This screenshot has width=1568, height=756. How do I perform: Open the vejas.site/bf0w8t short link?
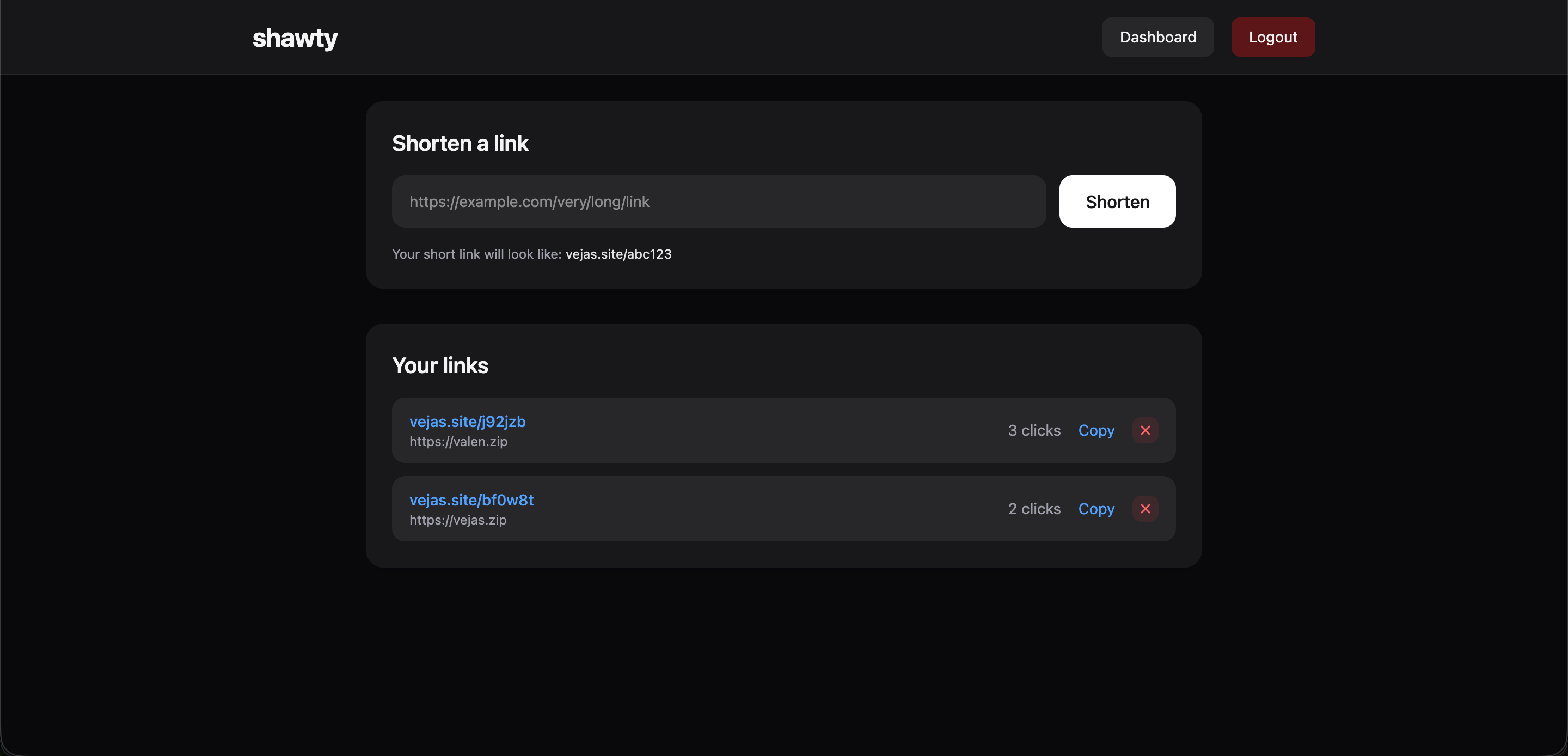(x=471, y=500)
